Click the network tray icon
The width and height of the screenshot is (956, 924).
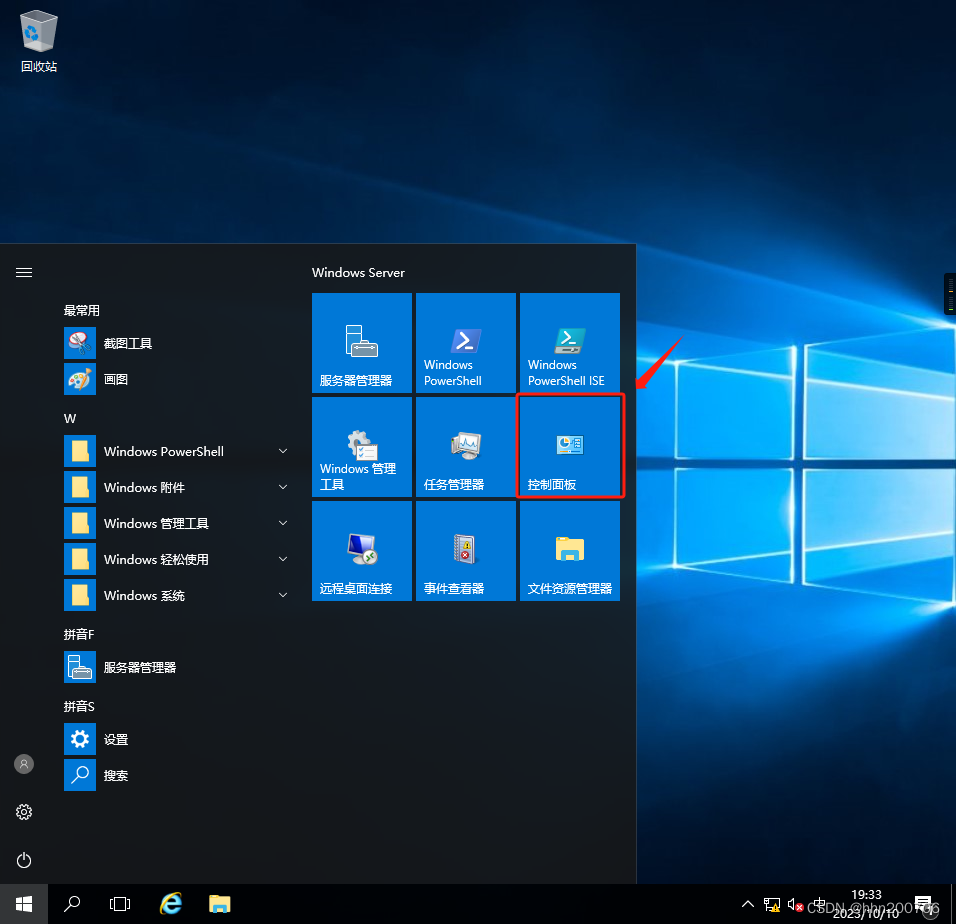(772, 904)
